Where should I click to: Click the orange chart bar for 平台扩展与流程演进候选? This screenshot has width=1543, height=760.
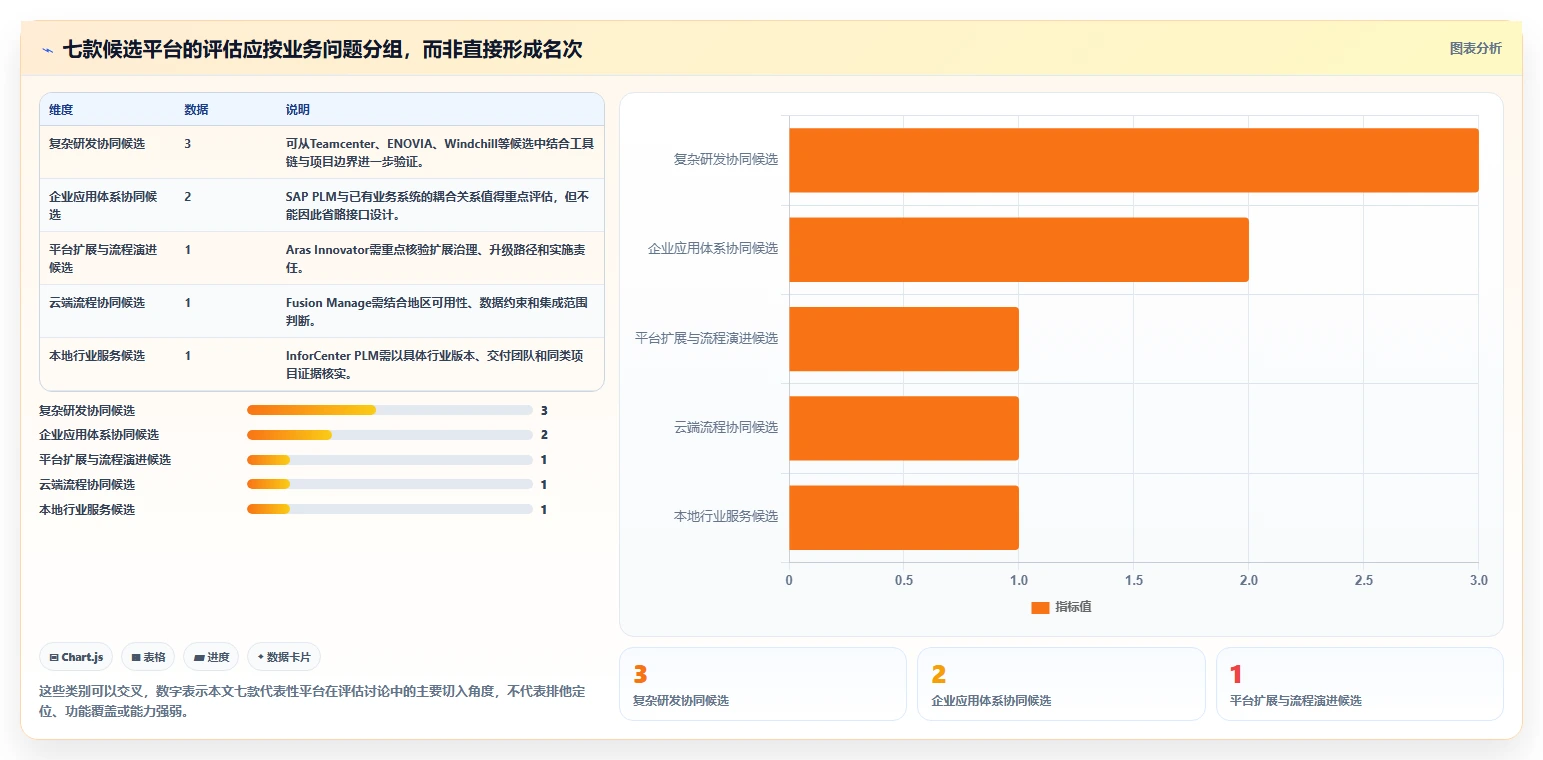pos(904,339)
